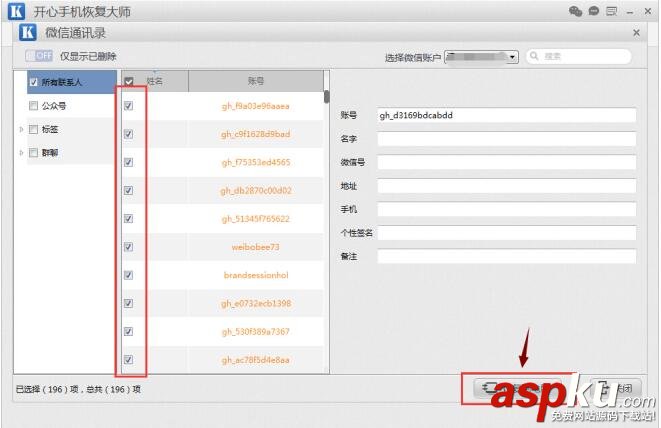Screen dimensions: 661x428
Task: Toggle the select-all checkbox in the table header
Action: pos(129,81)
